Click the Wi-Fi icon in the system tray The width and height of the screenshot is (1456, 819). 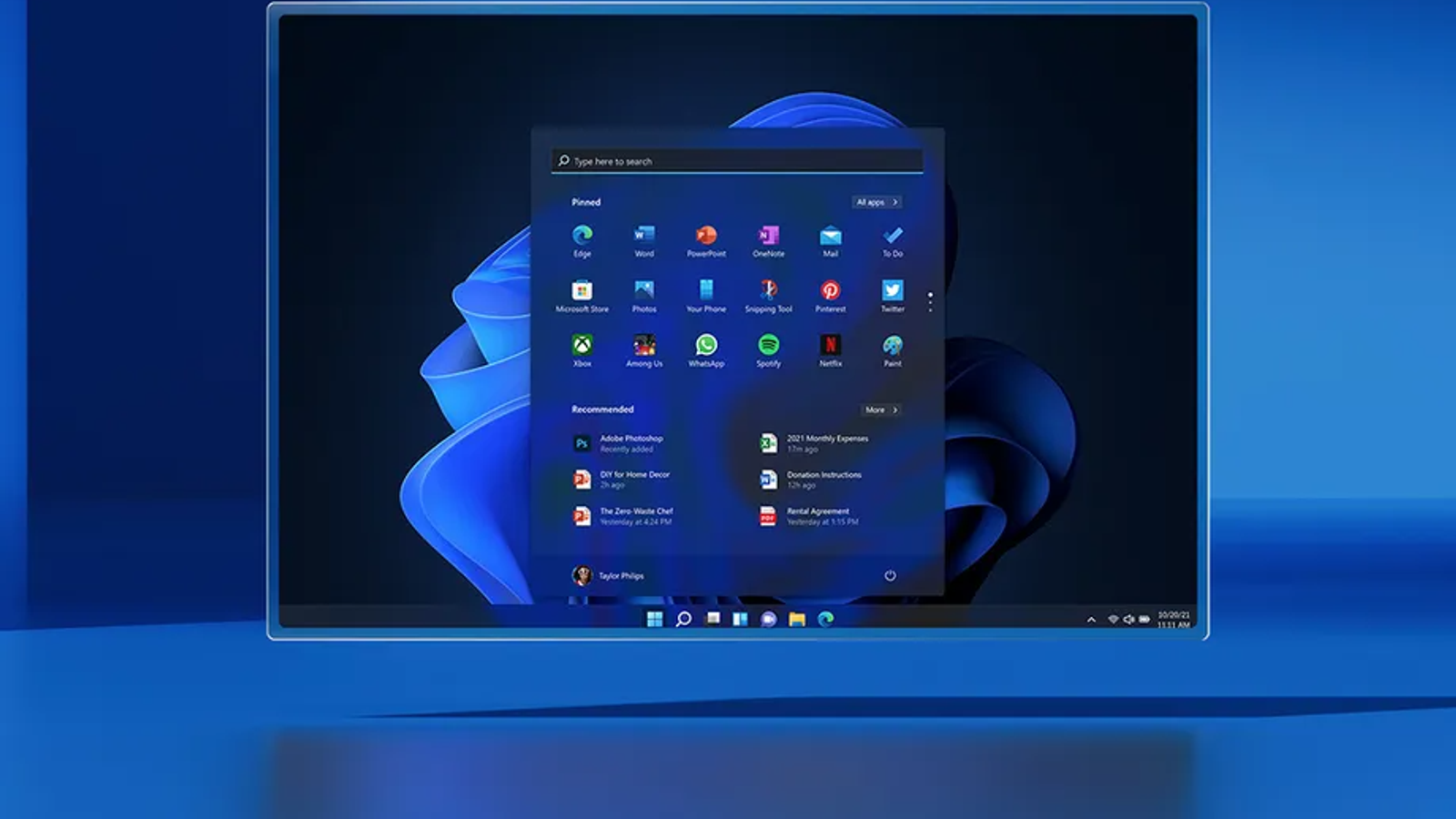(x=1113, y=620)
